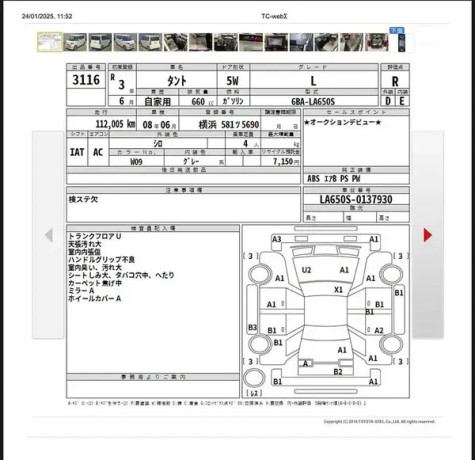Click lot number 3116
This screenshot has height=460, width=475.
tap(86, 80)
